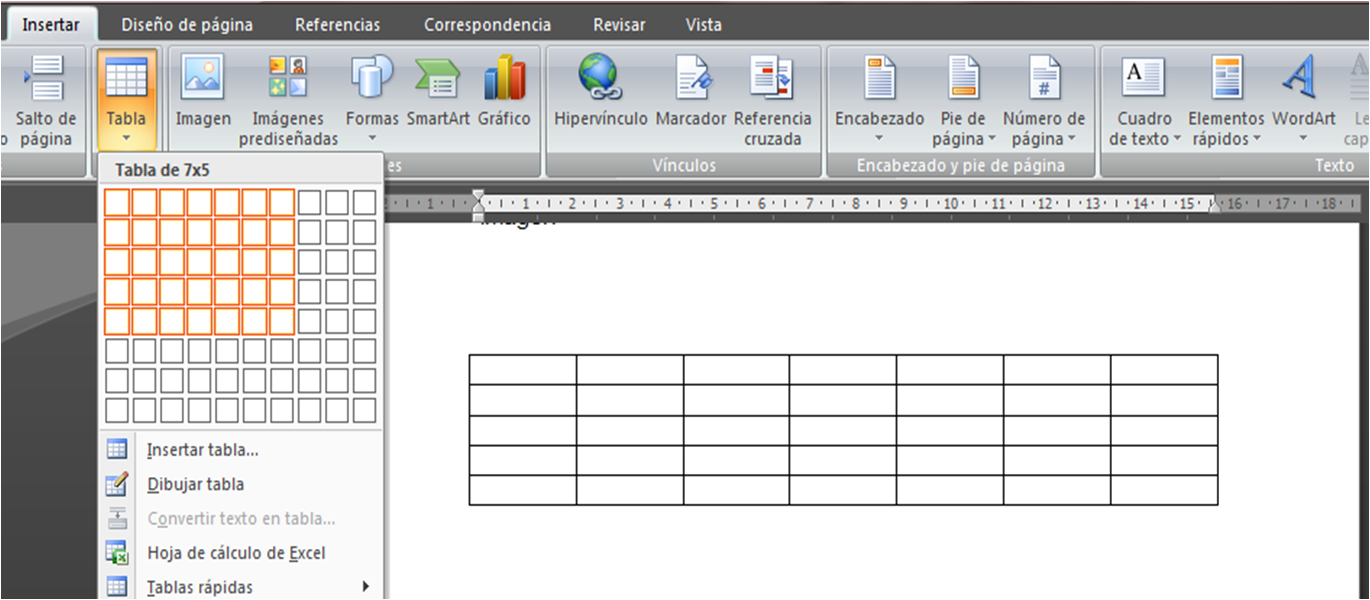Switch to the Revisar ribbon tab
Viewport: 1370px width, 600px height.
[618, 23]
